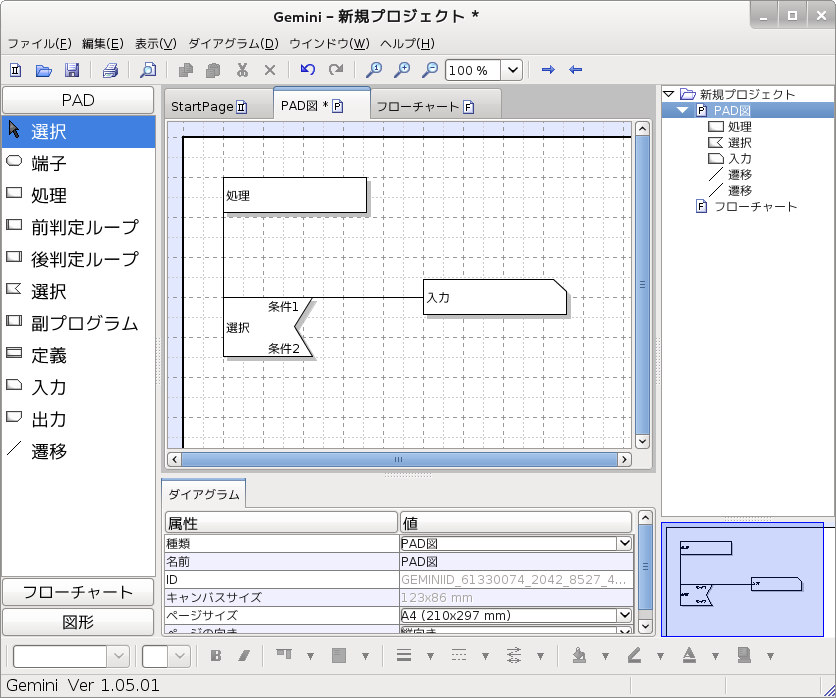Open the ダイアグラム menu
This screenshot has height=698, width=836.
234,44
